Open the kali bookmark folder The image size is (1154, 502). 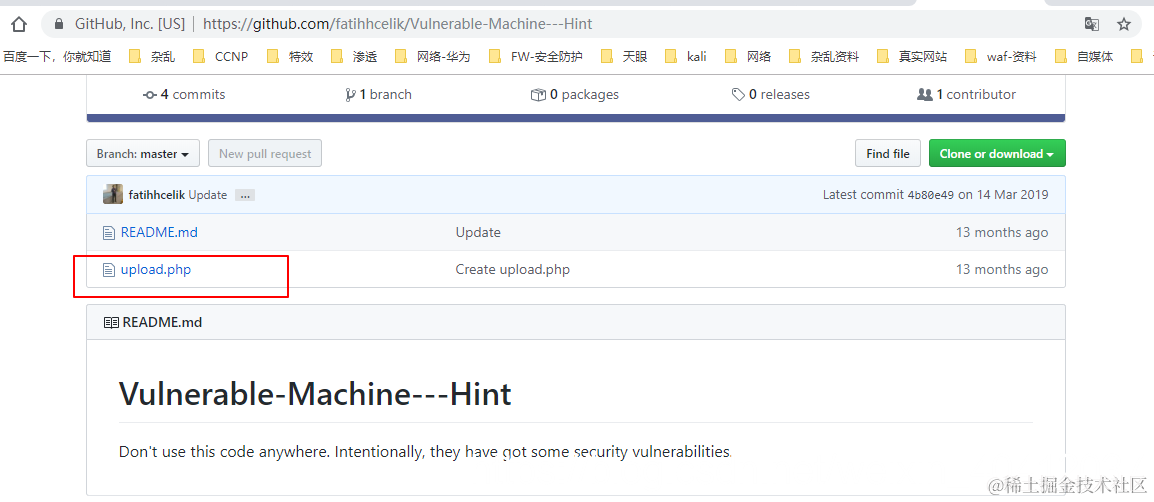click(687, 57)
